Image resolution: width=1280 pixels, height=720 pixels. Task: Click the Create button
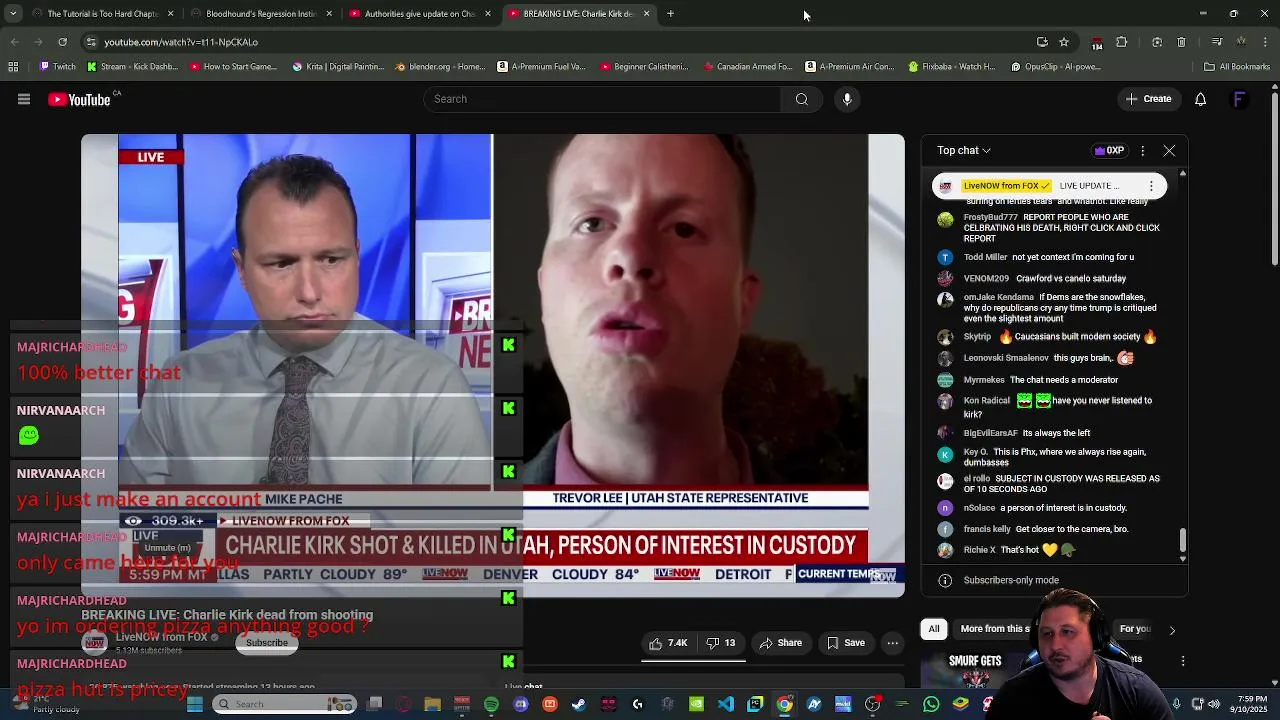point(1148,99)
